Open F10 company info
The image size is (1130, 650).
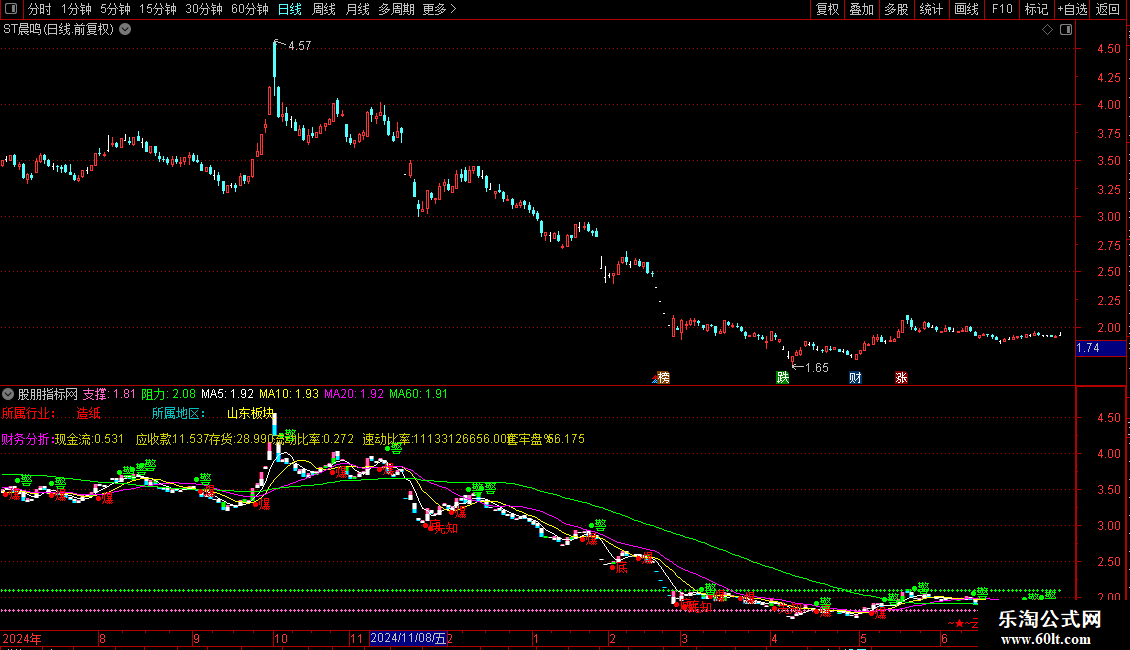1001,9
